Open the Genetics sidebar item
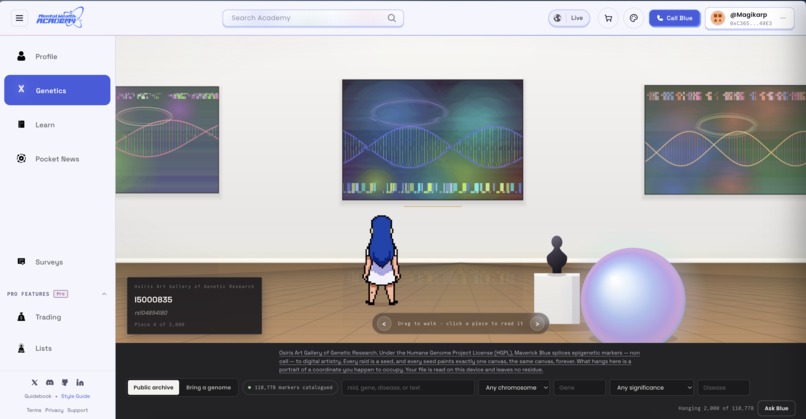806x419 pixels. pyautogui.click(x=57, y=90)
